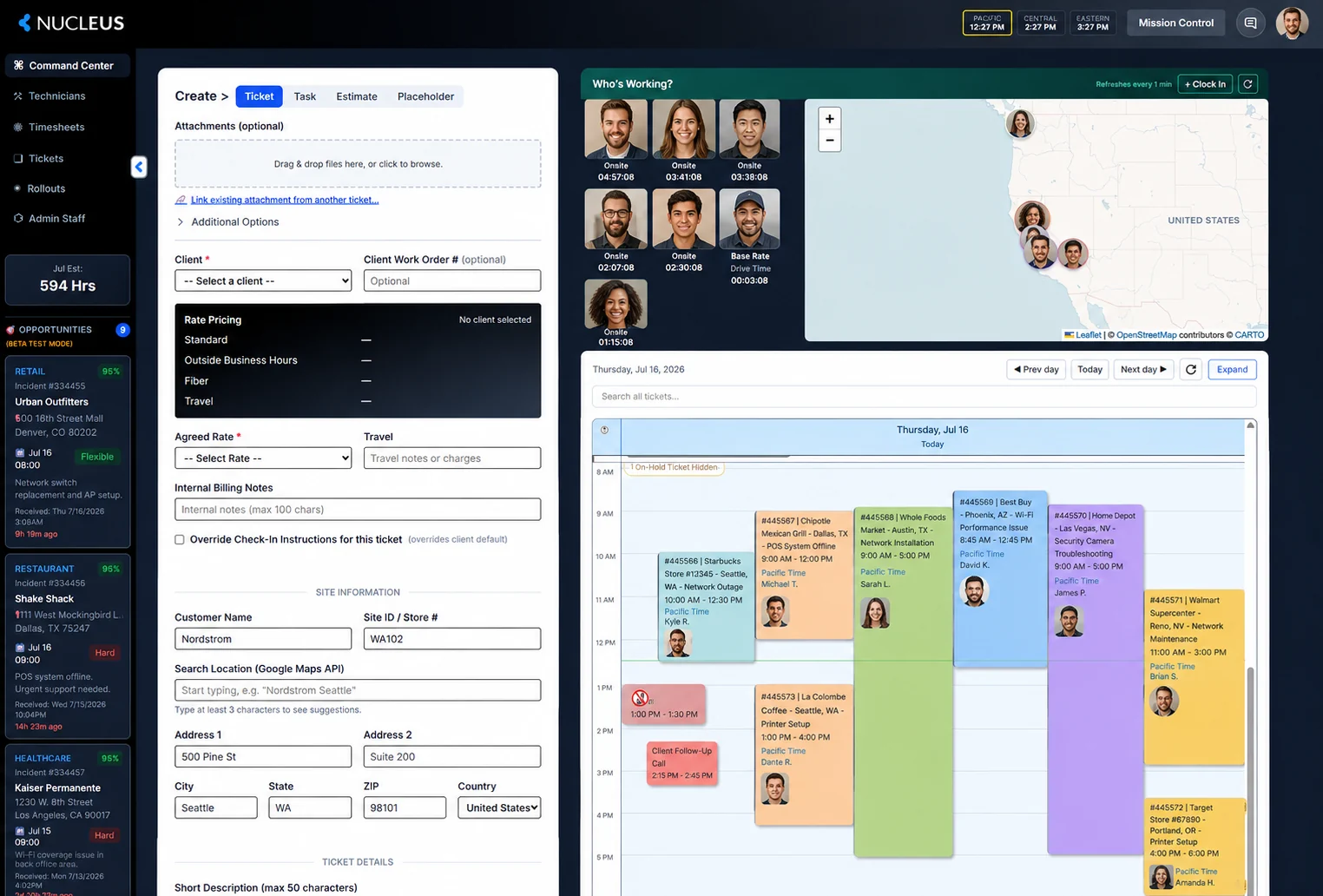
Task: Go to previous day in calendar
Action: [1037, 370]
